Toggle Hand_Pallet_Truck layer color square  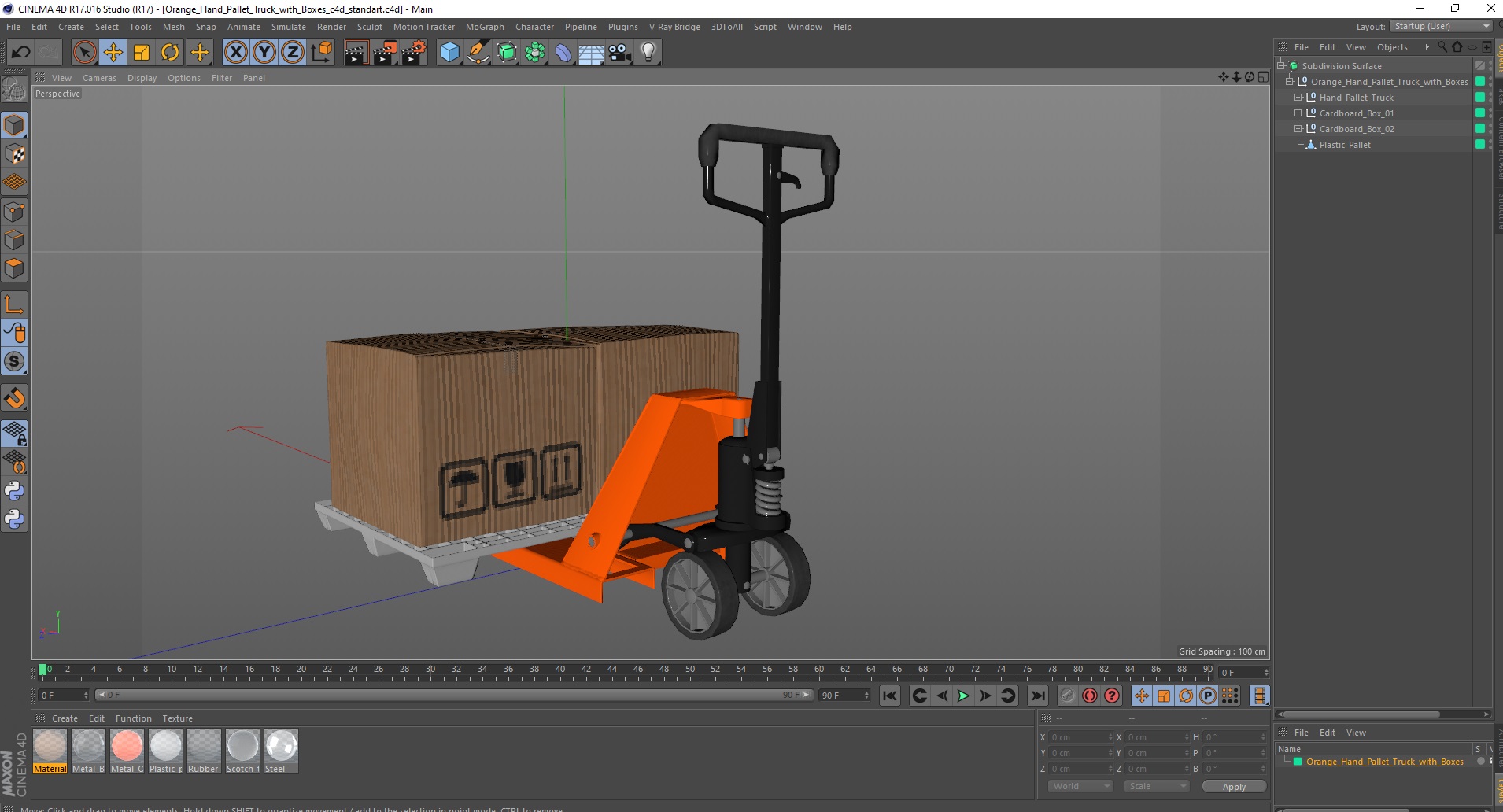click(x=1480, y=97)
